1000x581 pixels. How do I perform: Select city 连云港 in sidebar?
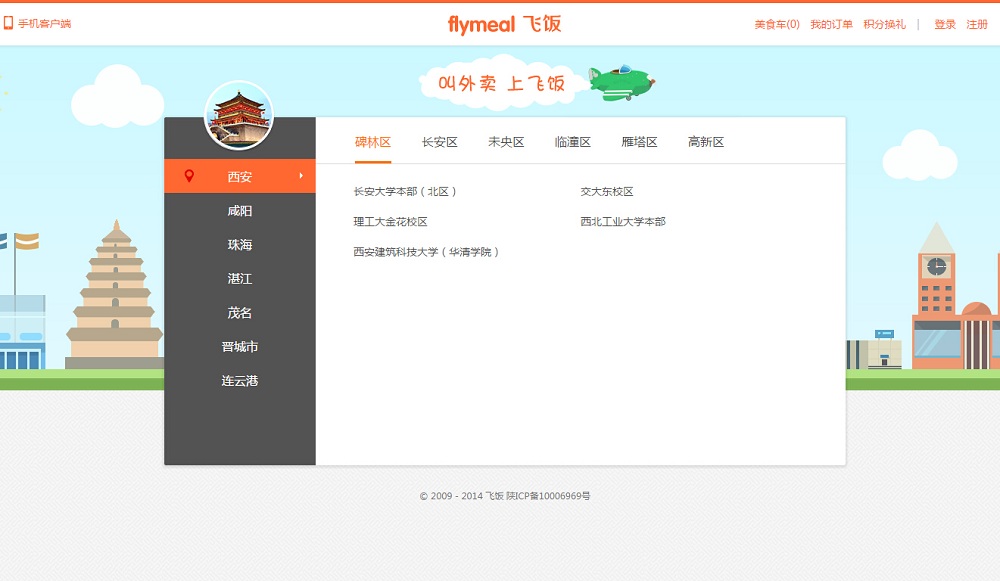click(x=240, y=380)
